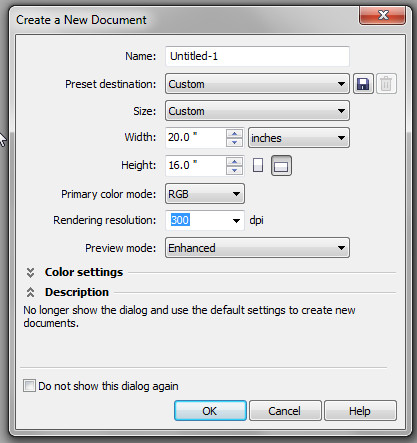Open Primary color mode RGB dropdown
417x443 pixels.
(205, 194)
